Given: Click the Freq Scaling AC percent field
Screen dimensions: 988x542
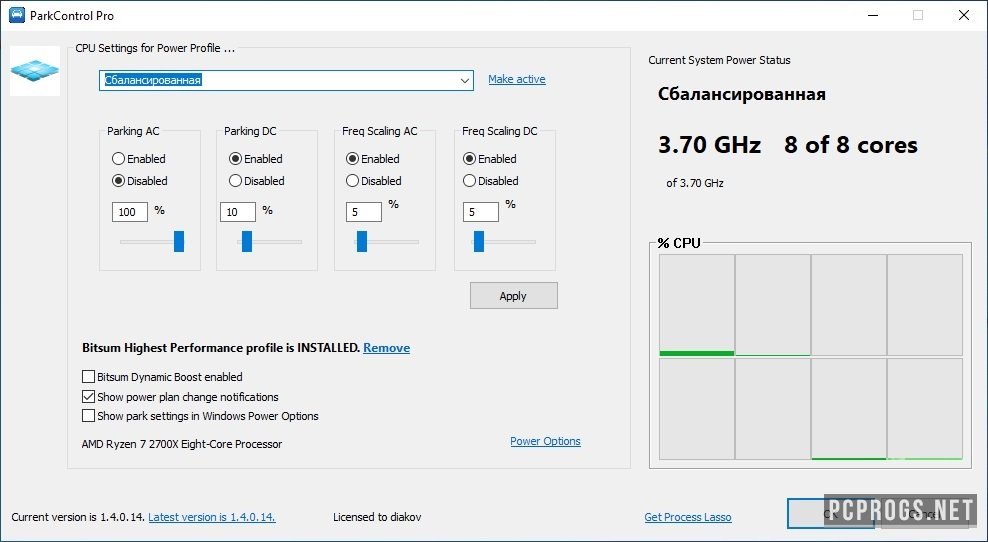Looking at the screenshot, I should coord(364,212).
